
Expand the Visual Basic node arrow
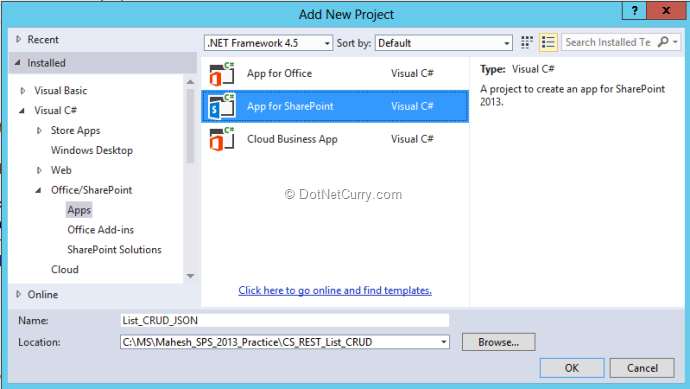tap(23, 91)
